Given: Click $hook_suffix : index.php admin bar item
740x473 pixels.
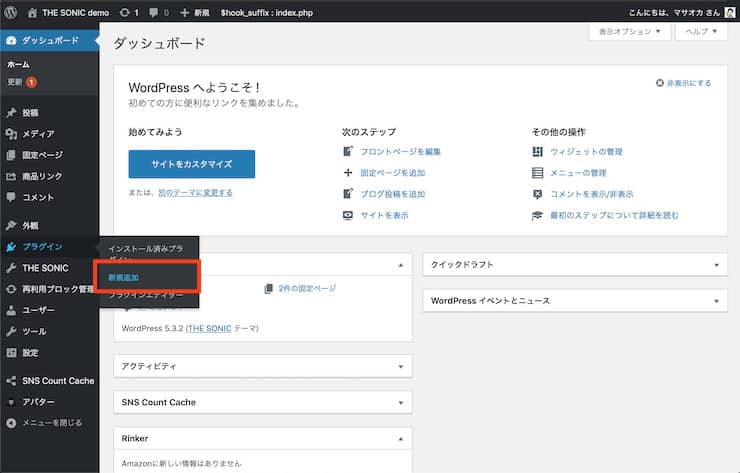Looking at the screenshot, I should tap(267, 13).
